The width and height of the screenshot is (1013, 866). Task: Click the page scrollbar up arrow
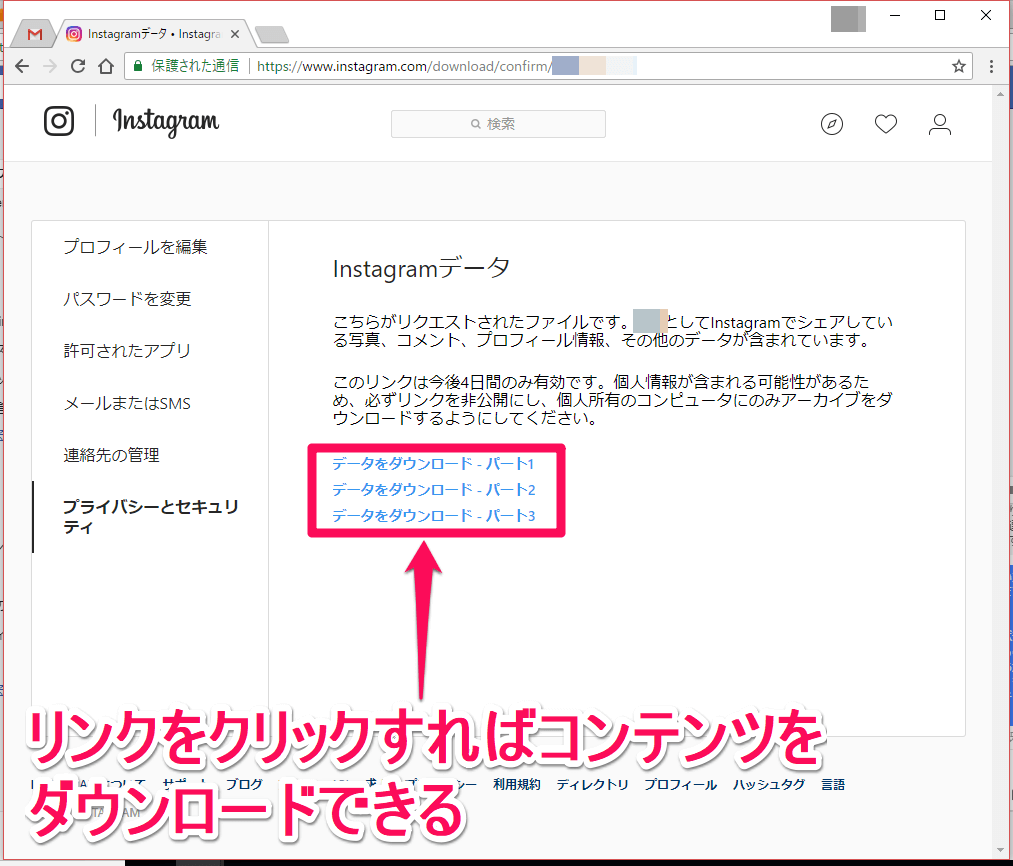tap(1001, 94)
